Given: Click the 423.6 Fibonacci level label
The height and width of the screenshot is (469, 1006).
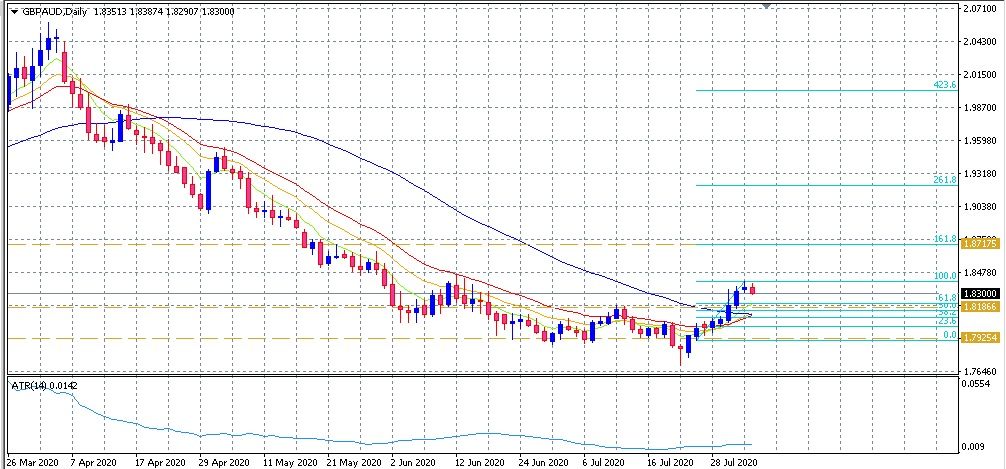Looking at the screenshot, I should point(945,85).
